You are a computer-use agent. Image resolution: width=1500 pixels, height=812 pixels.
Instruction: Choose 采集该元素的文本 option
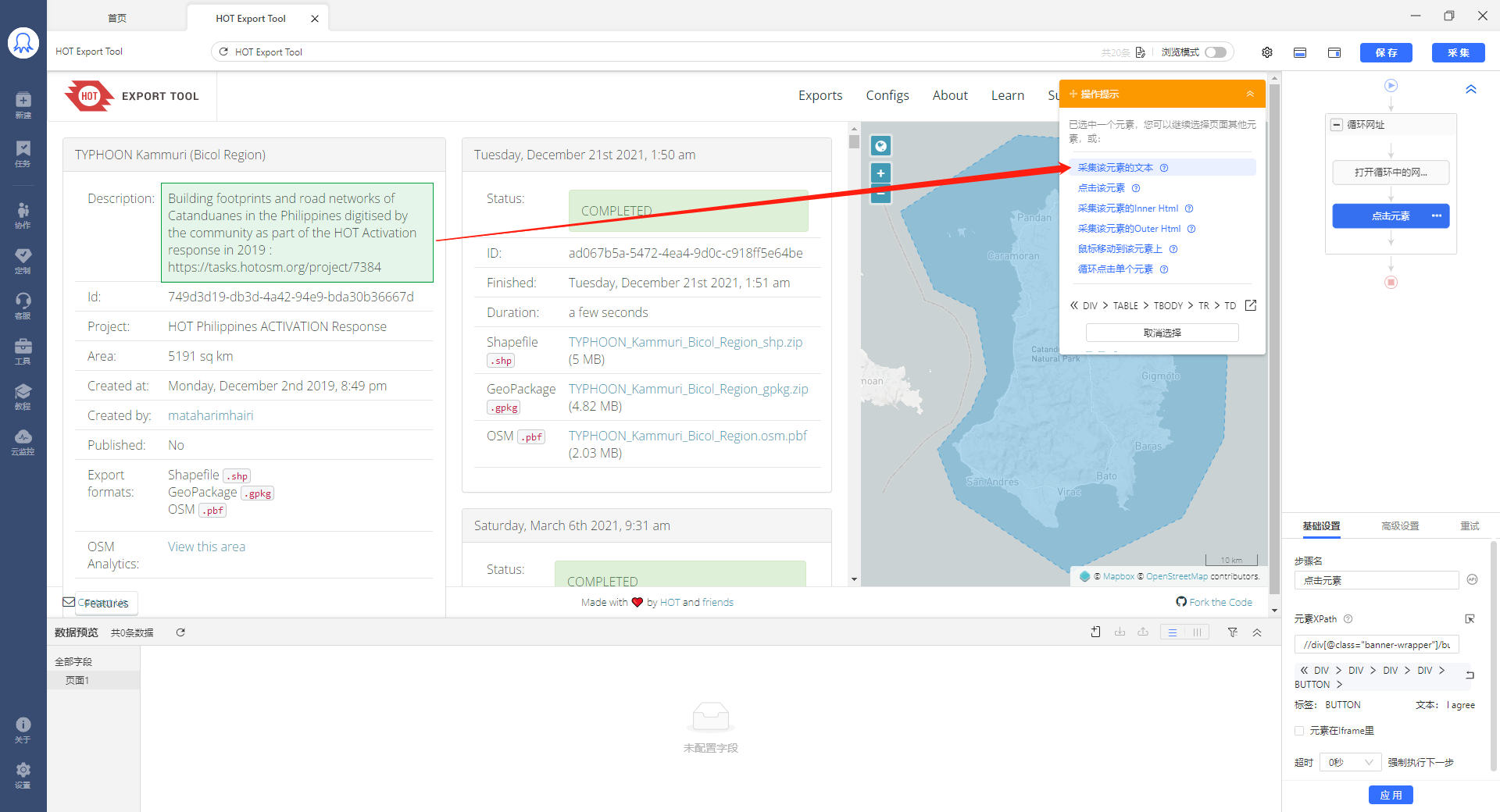tap(1115, 168)
